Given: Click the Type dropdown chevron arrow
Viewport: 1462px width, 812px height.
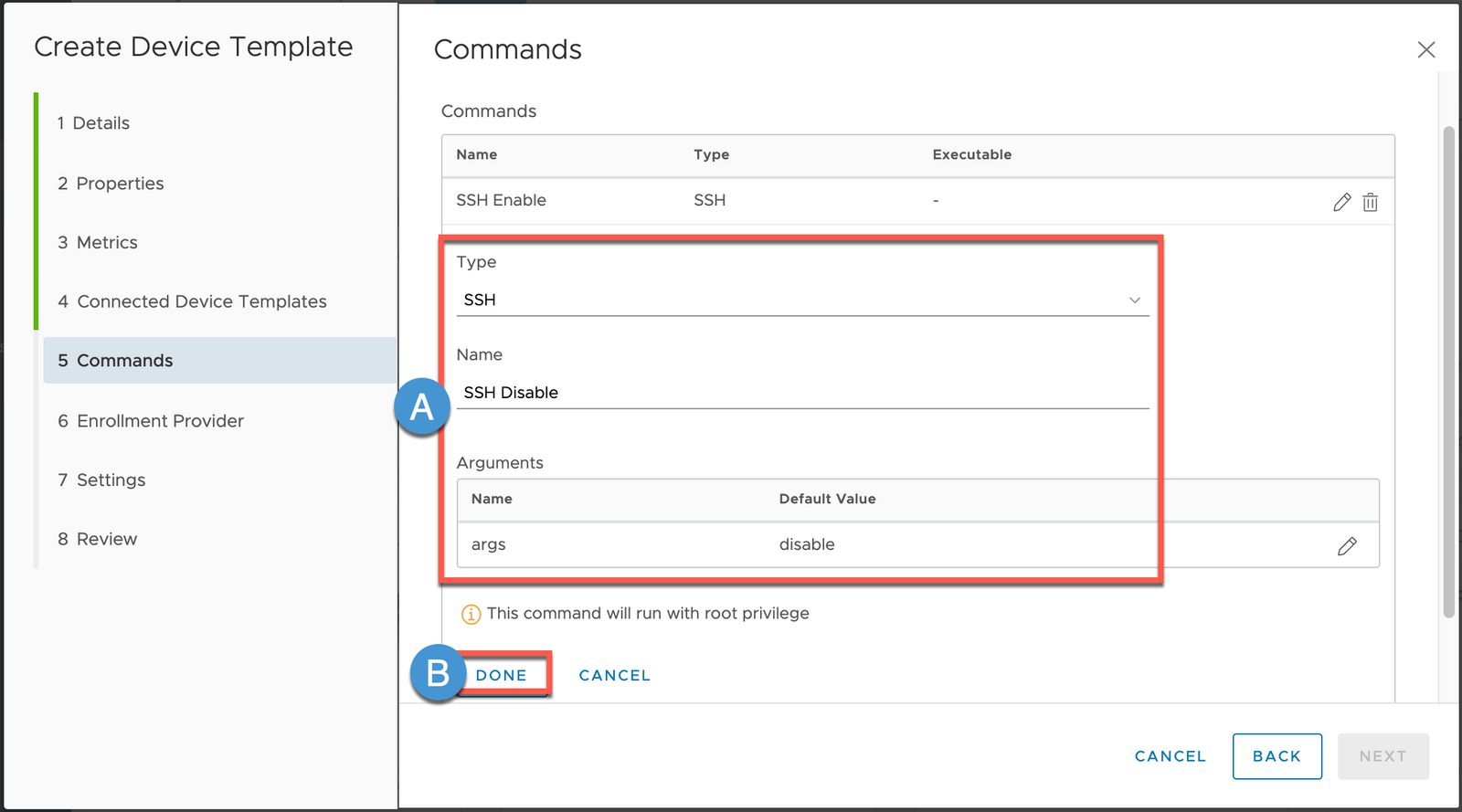Looking at the screenshot, I should [1134, 300].
